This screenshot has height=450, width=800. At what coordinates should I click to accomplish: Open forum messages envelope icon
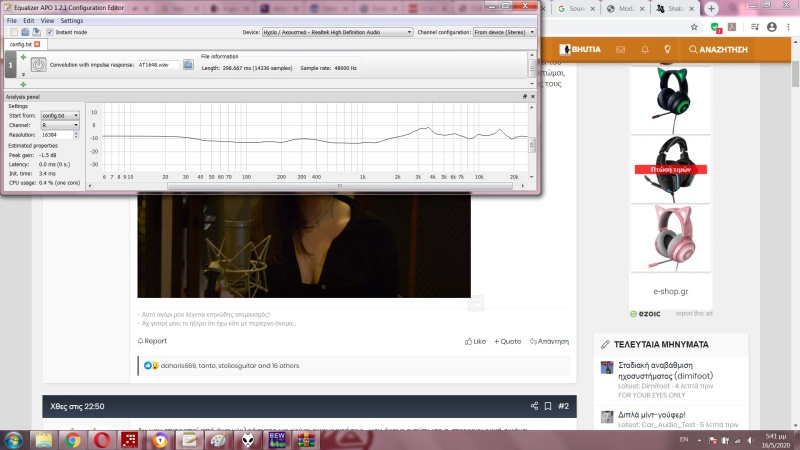coord(620,49)
